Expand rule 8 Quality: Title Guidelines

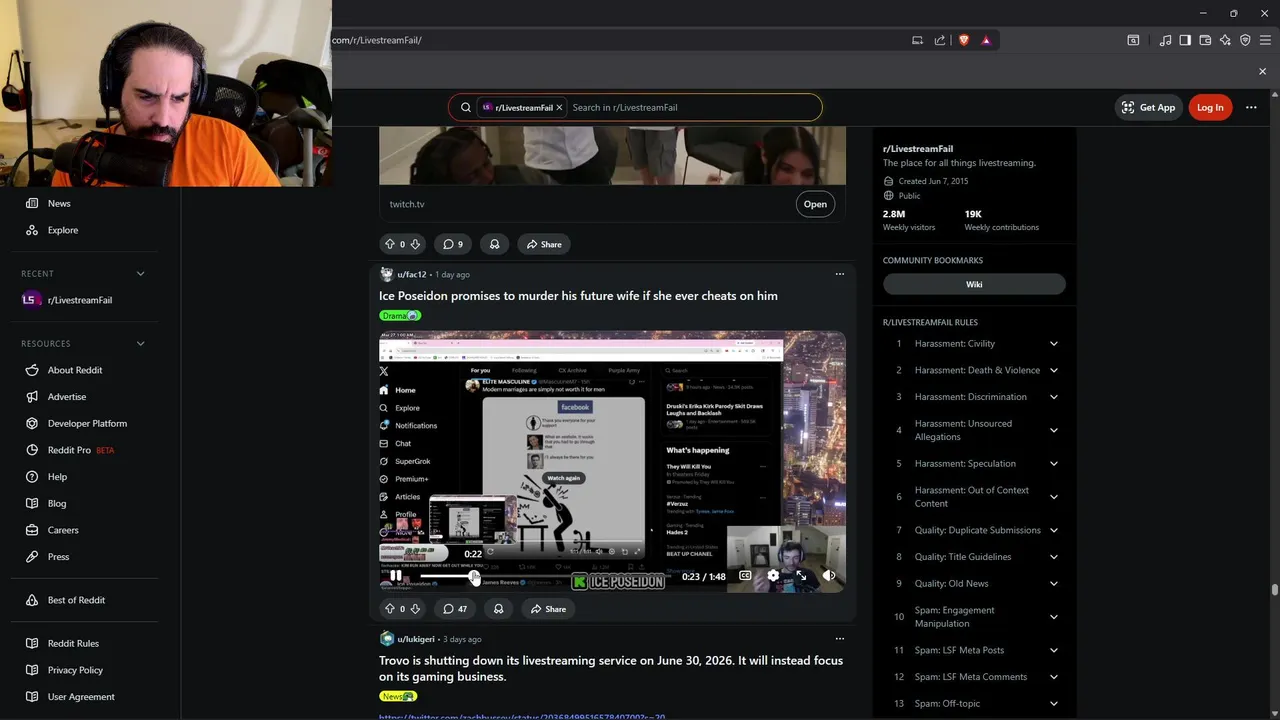point(1053,557)
